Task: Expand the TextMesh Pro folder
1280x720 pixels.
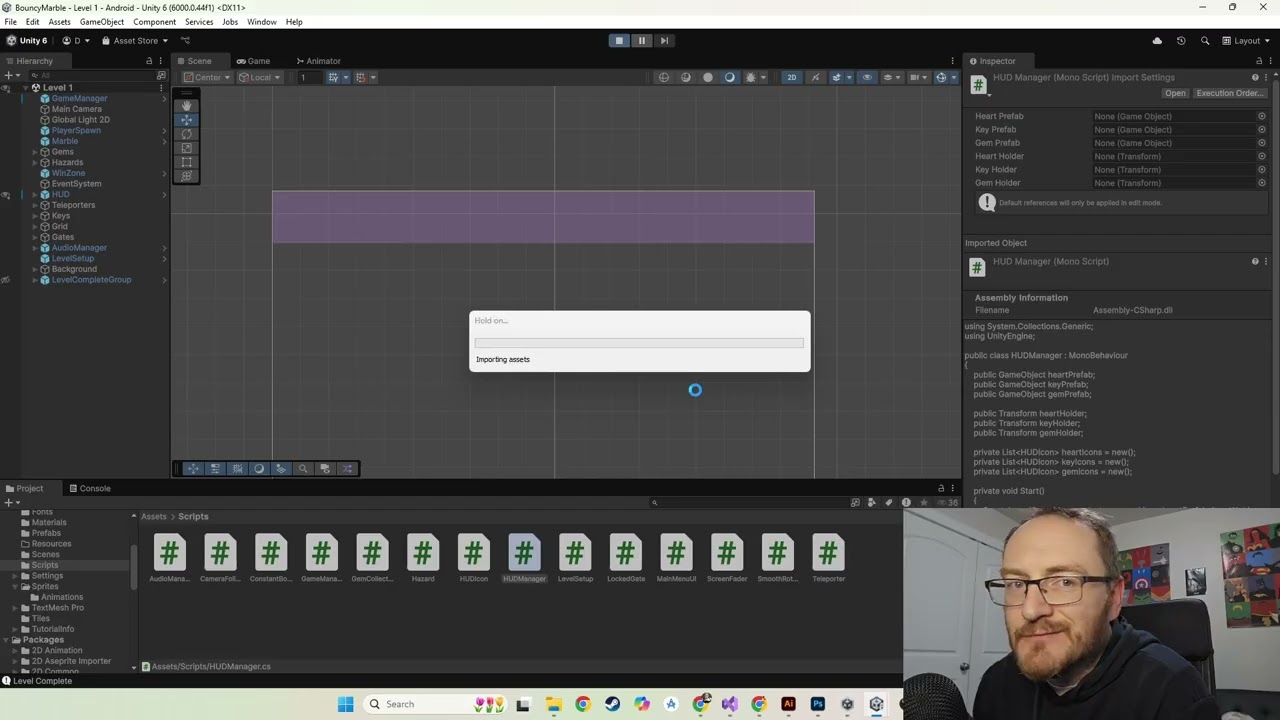Action: pos(14,608)
